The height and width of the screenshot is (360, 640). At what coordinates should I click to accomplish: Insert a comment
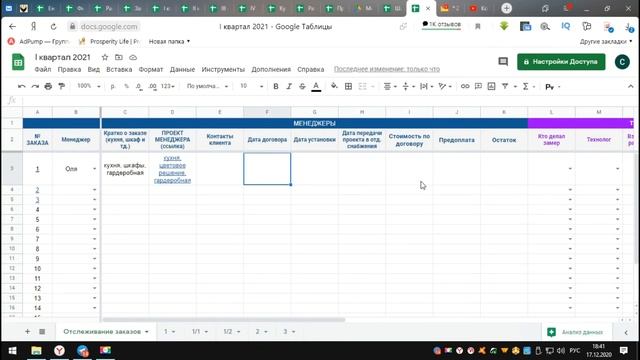pos(478,87)
